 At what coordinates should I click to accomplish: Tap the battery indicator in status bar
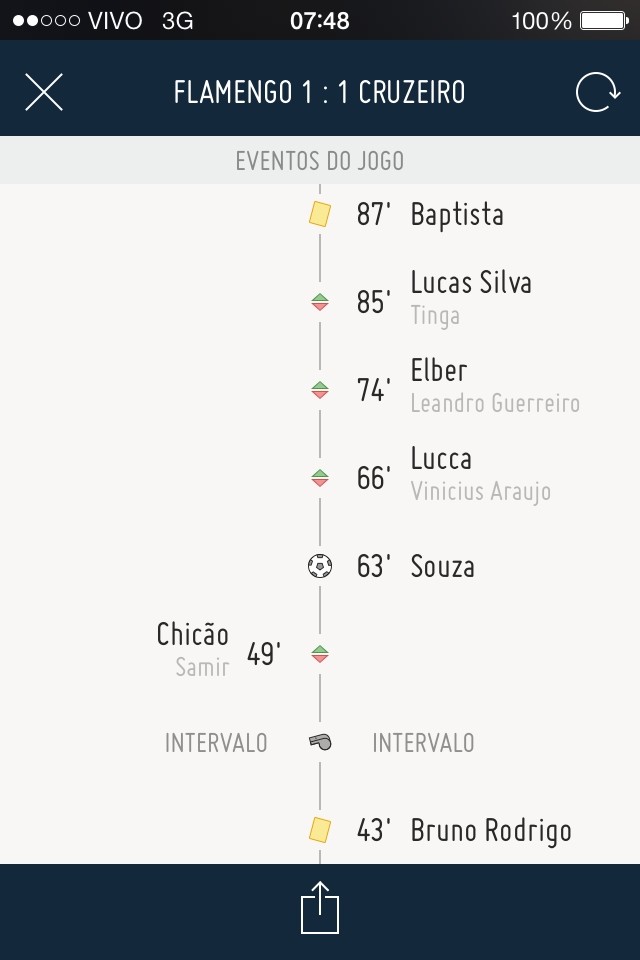(601, 20)
